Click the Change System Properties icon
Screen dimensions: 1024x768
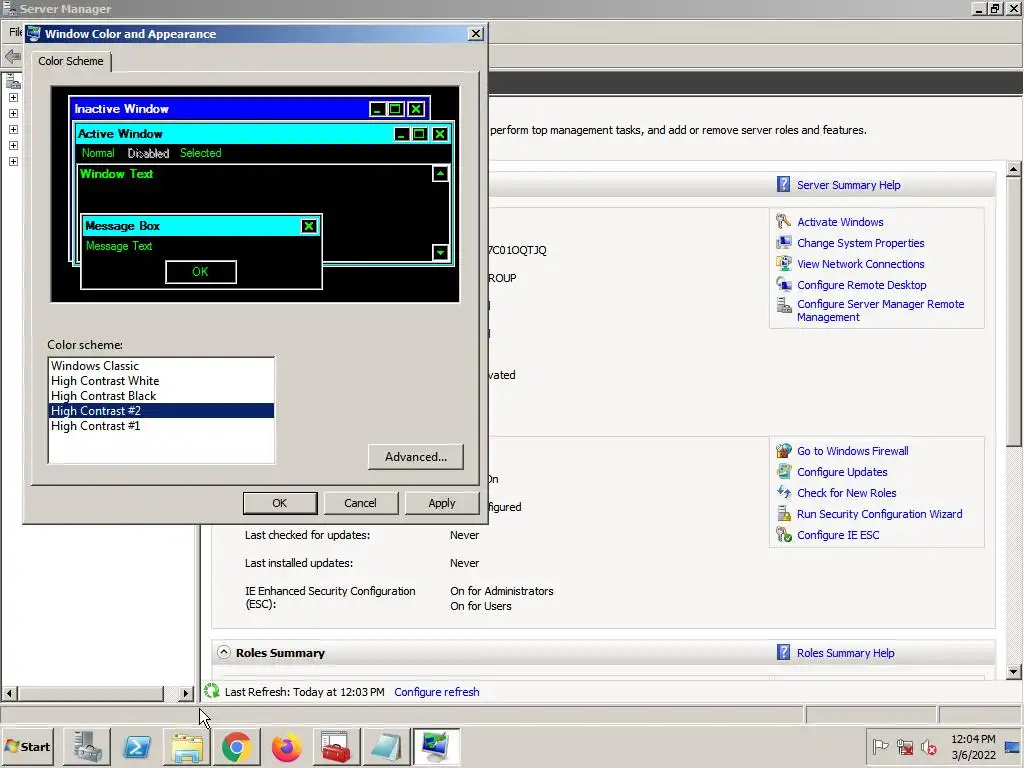[x=783, y=243]
